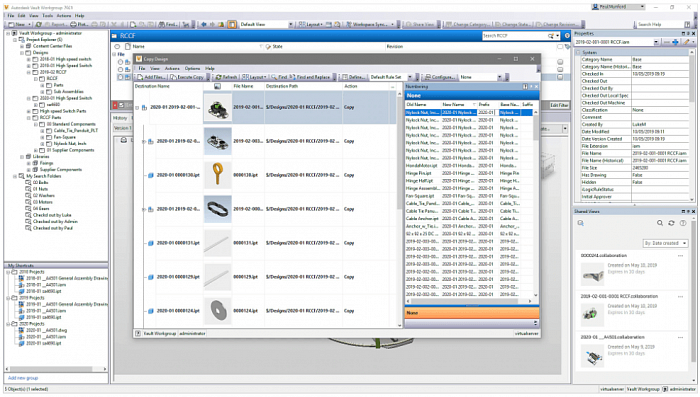Click the Search RCCF magnifier icon
The width and height of the screenshot is (700, 397).
(551, 36)
